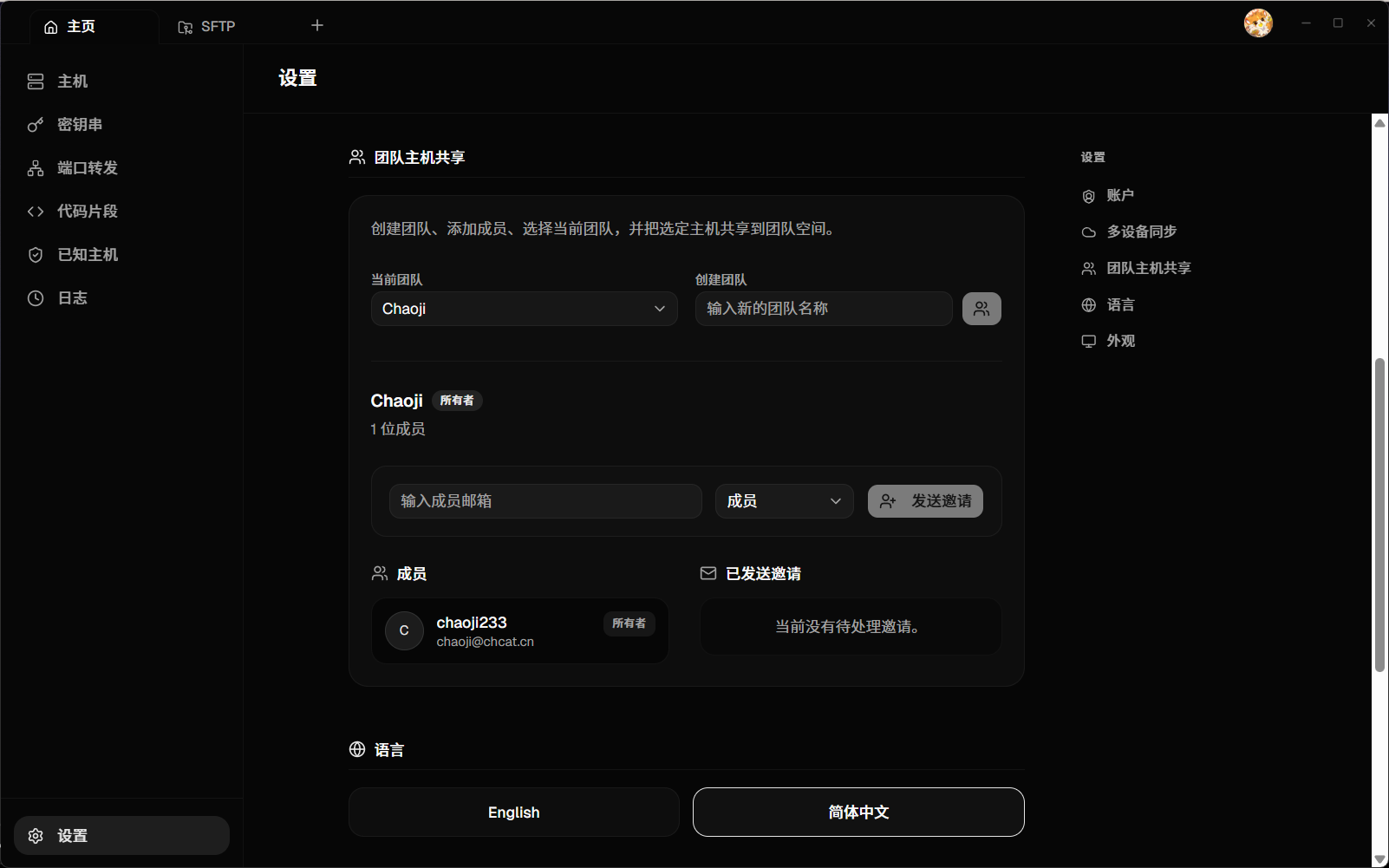1389x868 pixels.
Task: Focus the 输入成员邮箱 email input
Action: (x=545, y=501)
